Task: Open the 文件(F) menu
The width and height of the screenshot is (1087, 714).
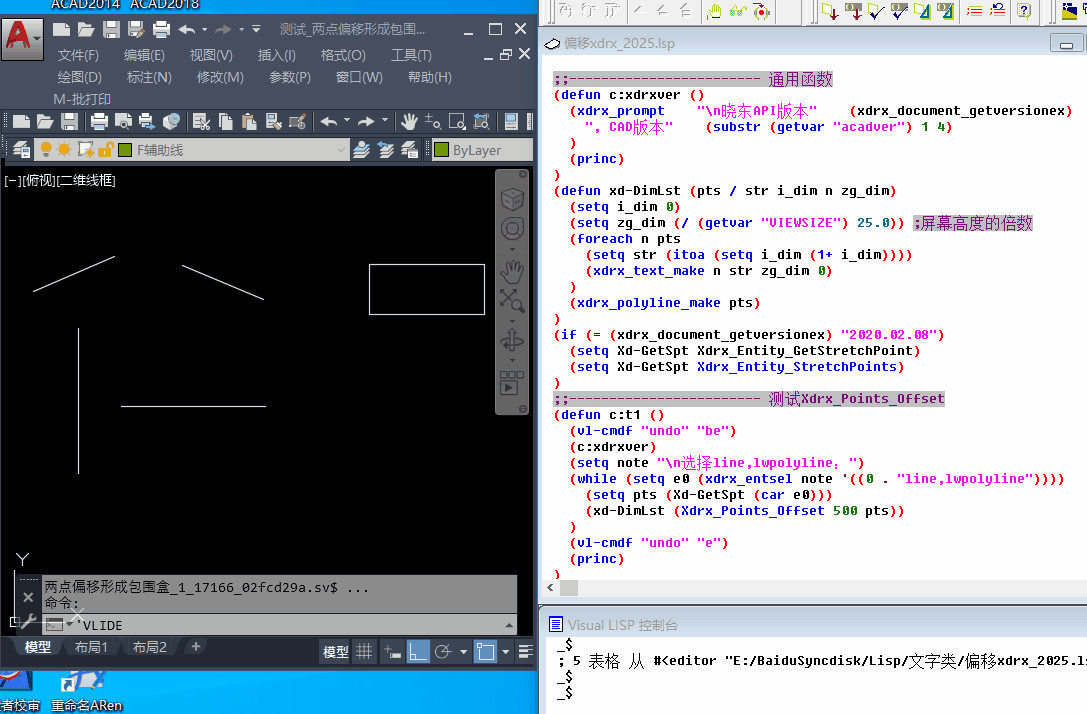Action: [x=78, y=55]
